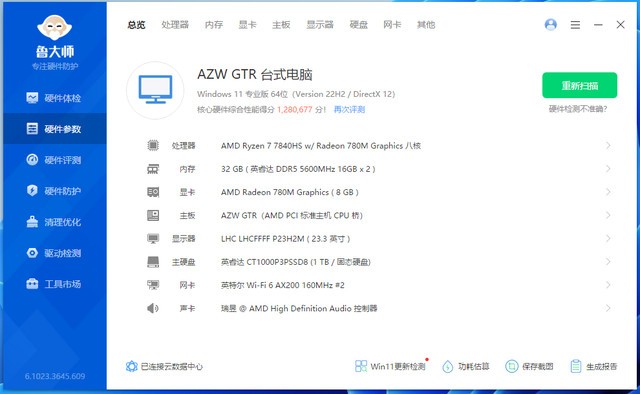Click the motherboard icon

153,215
